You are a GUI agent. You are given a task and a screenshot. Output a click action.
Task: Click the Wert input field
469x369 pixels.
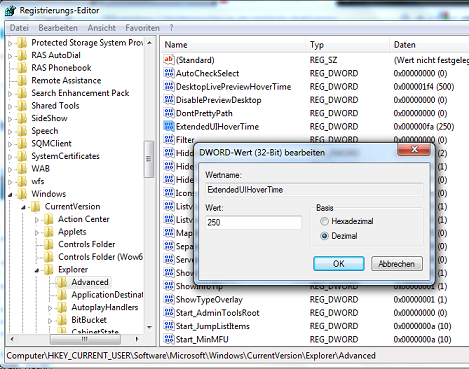(253, 222)
